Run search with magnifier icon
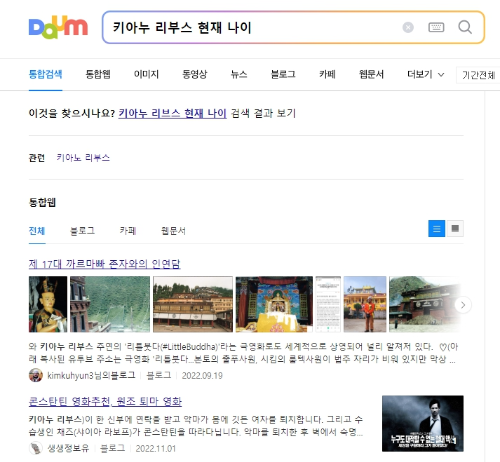Image resolution: width=500 pixels, height=462 pixels. (x=465, y=27)
